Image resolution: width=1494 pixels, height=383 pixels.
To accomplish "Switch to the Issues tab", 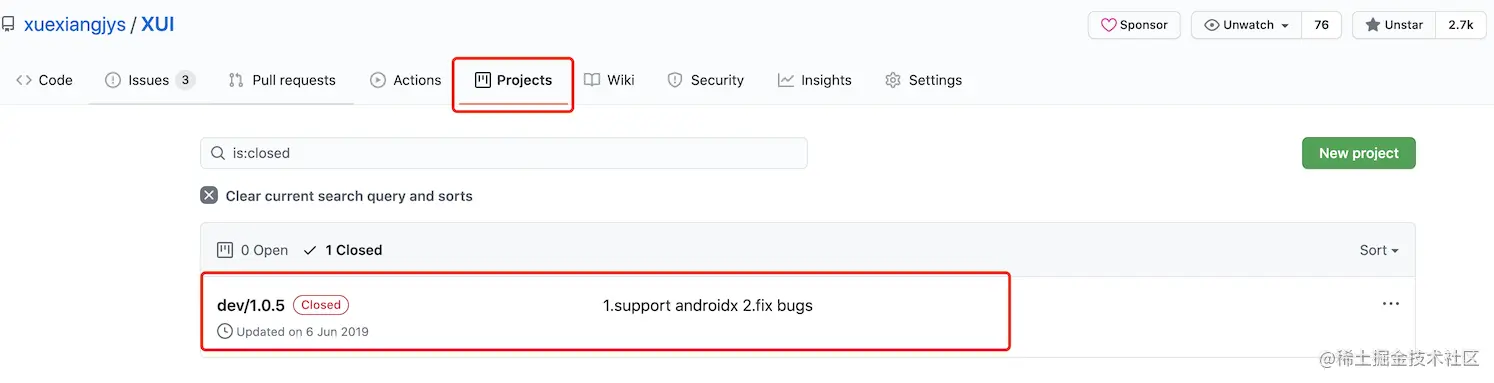I will tap(150, 80).
